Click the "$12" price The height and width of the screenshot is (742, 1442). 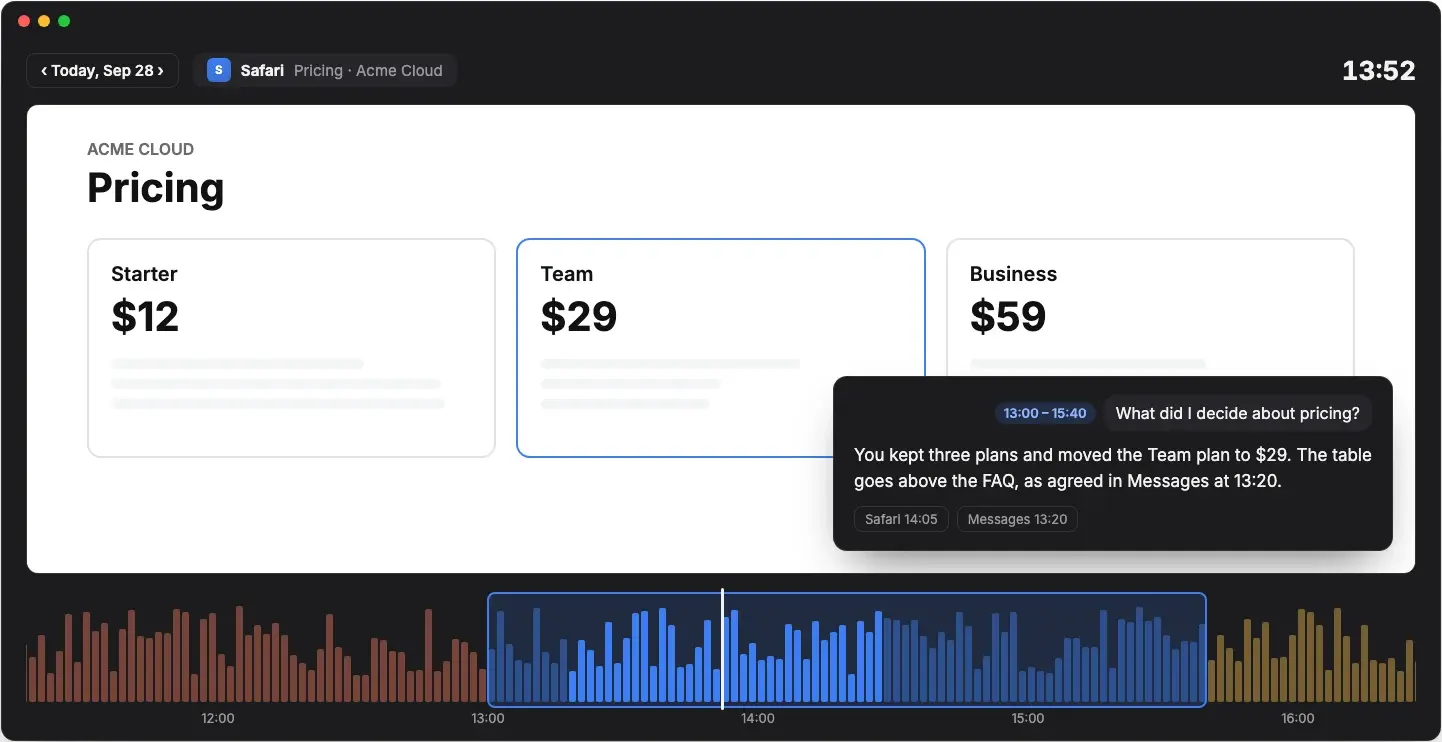(x=145, y=316)
